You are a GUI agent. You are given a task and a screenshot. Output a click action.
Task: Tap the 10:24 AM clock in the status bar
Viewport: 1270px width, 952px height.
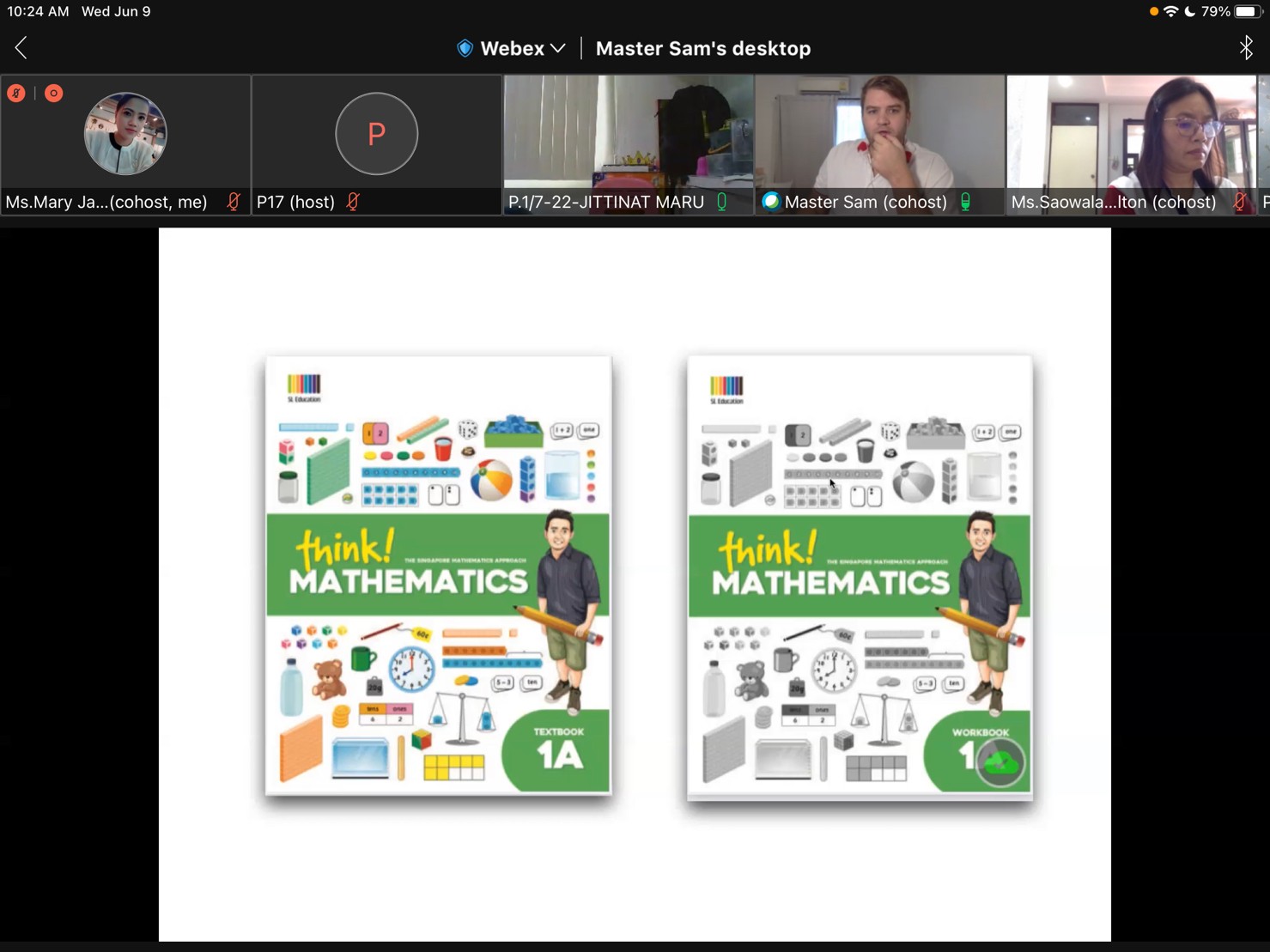coord(38,11)
